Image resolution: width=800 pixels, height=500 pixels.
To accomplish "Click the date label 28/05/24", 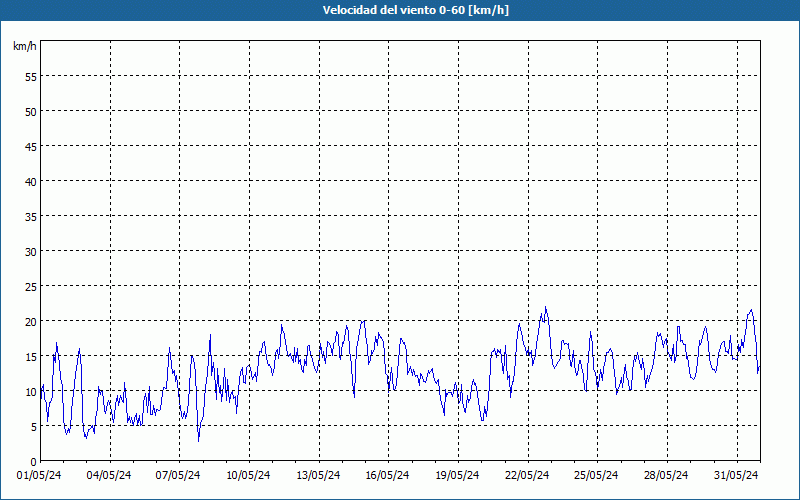I will point(666,475).
